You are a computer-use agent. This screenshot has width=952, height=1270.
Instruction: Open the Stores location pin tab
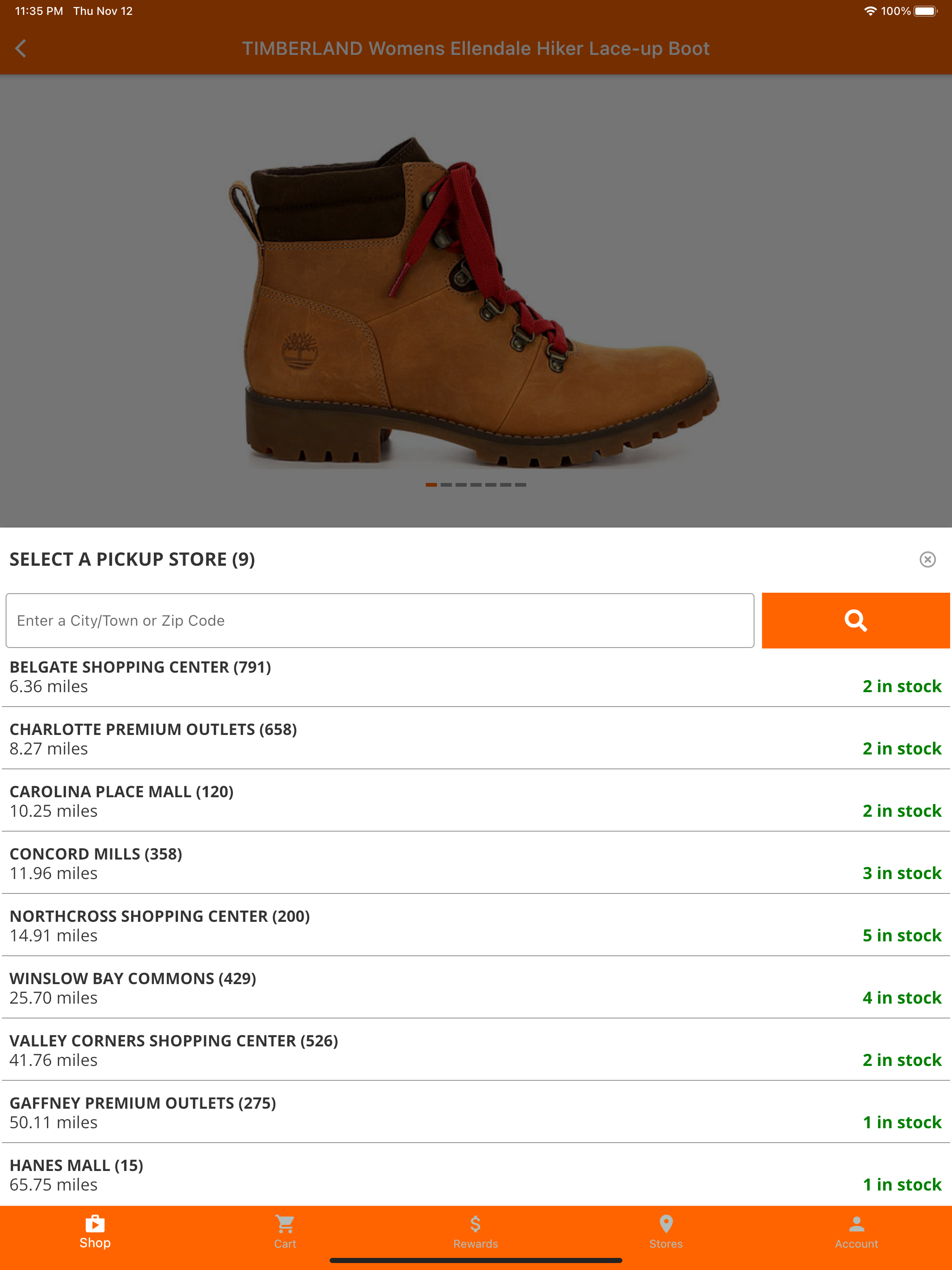point(666,1232)
